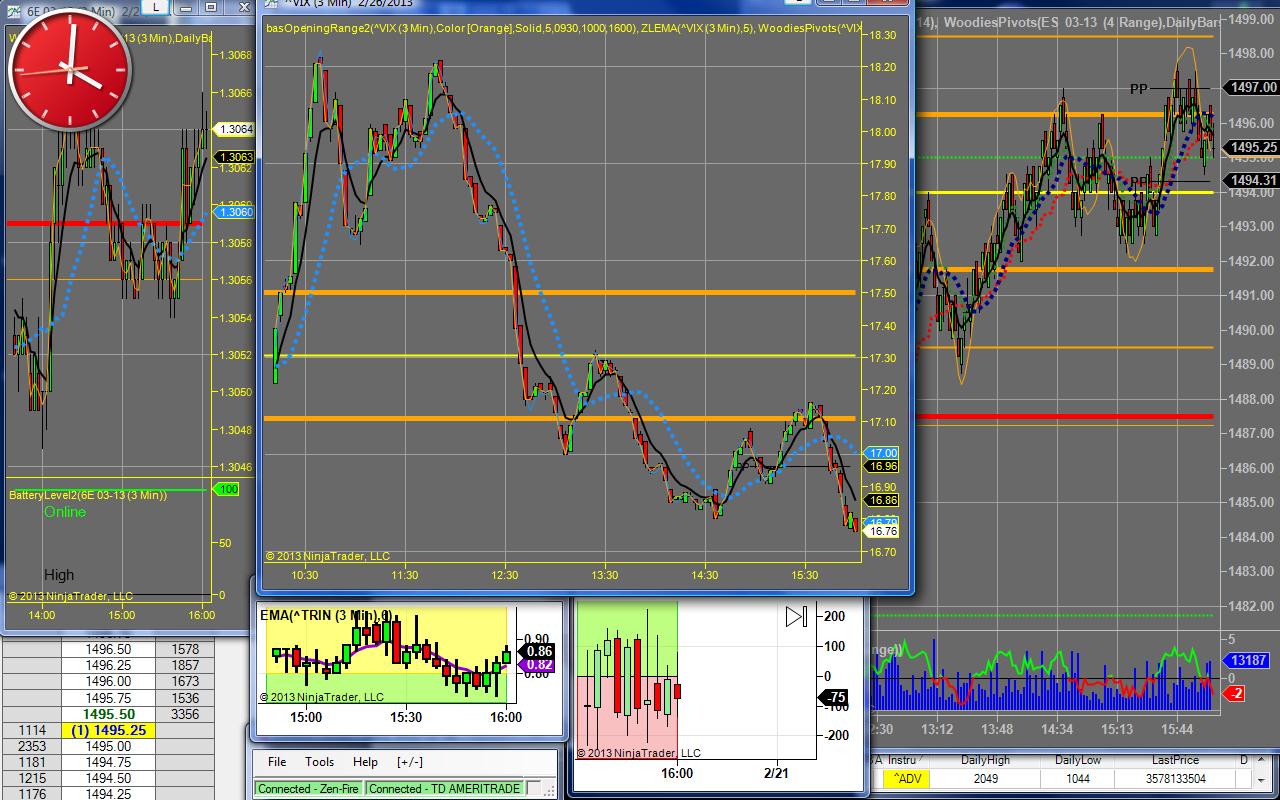
Task: Open the Help menu
Action: [365, 762]
